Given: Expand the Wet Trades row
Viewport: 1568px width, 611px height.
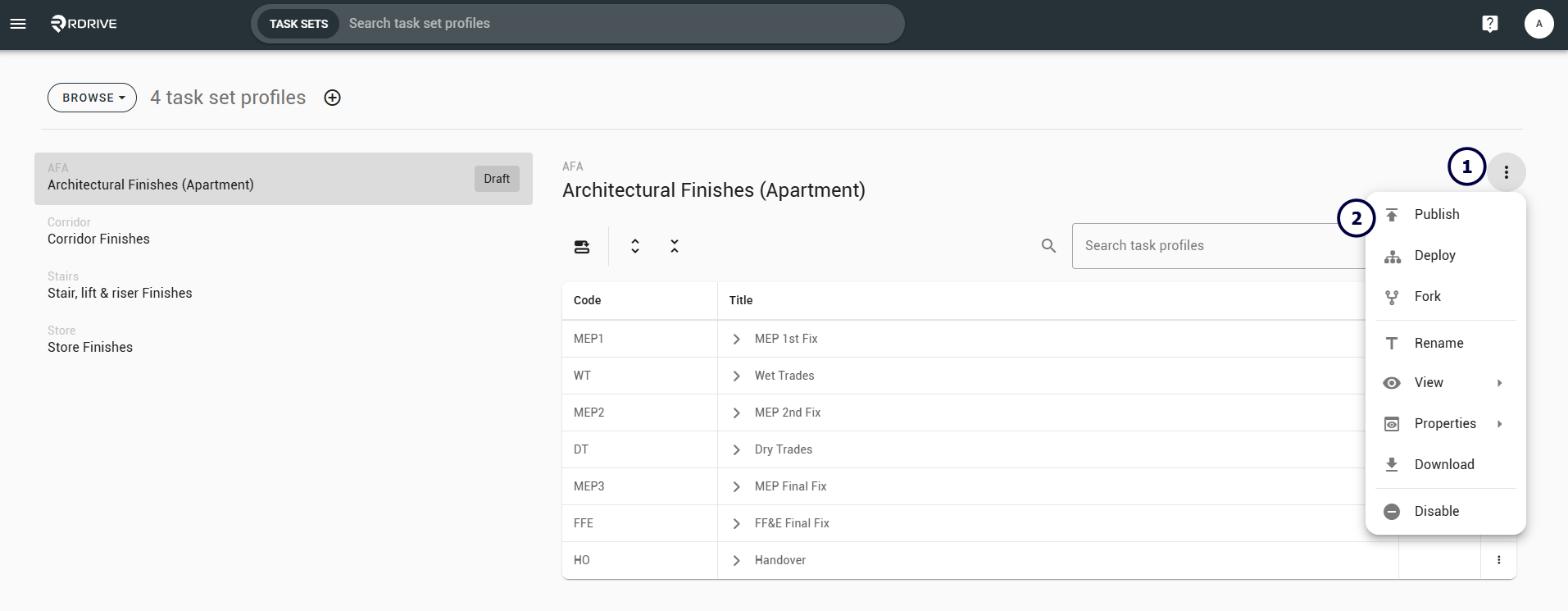Looking at the screenshot, I should click(736, 376).
